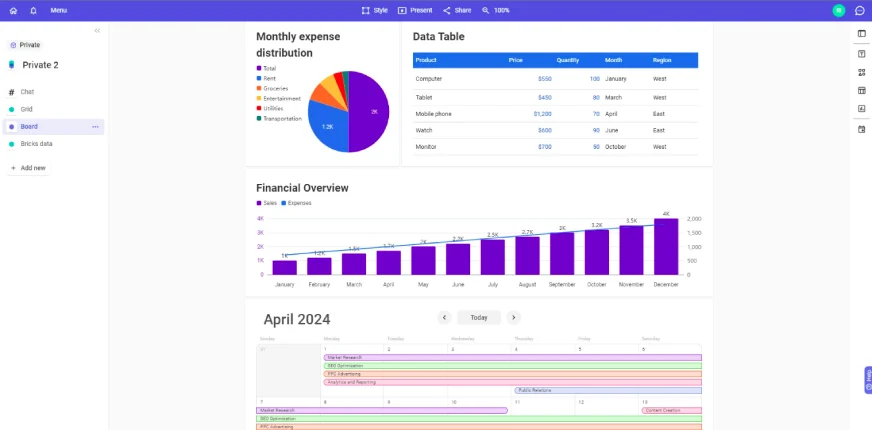Screen dimensions: 872x430
Task: Sort by the Month column header
Action: (613, 60)
